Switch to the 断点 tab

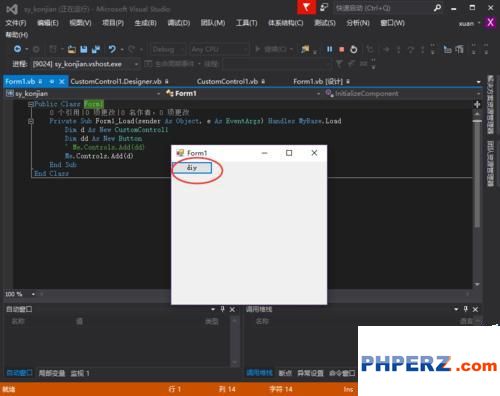pyautogui.click(x=285, y=373)
